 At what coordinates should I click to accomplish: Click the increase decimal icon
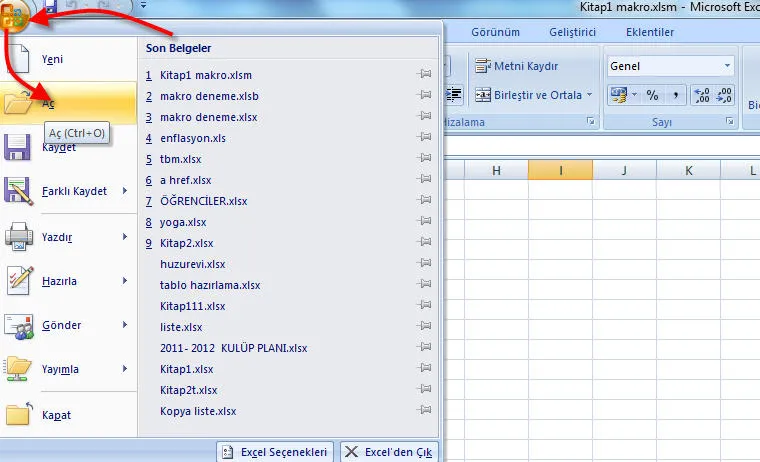701,95
